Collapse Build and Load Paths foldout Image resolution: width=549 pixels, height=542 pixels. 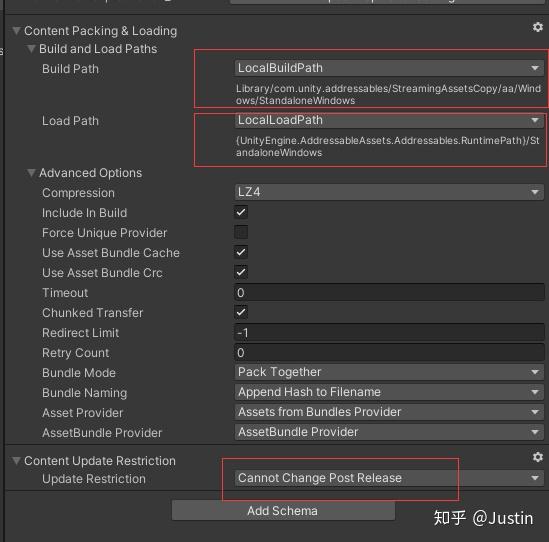click(x=31, y=49)
